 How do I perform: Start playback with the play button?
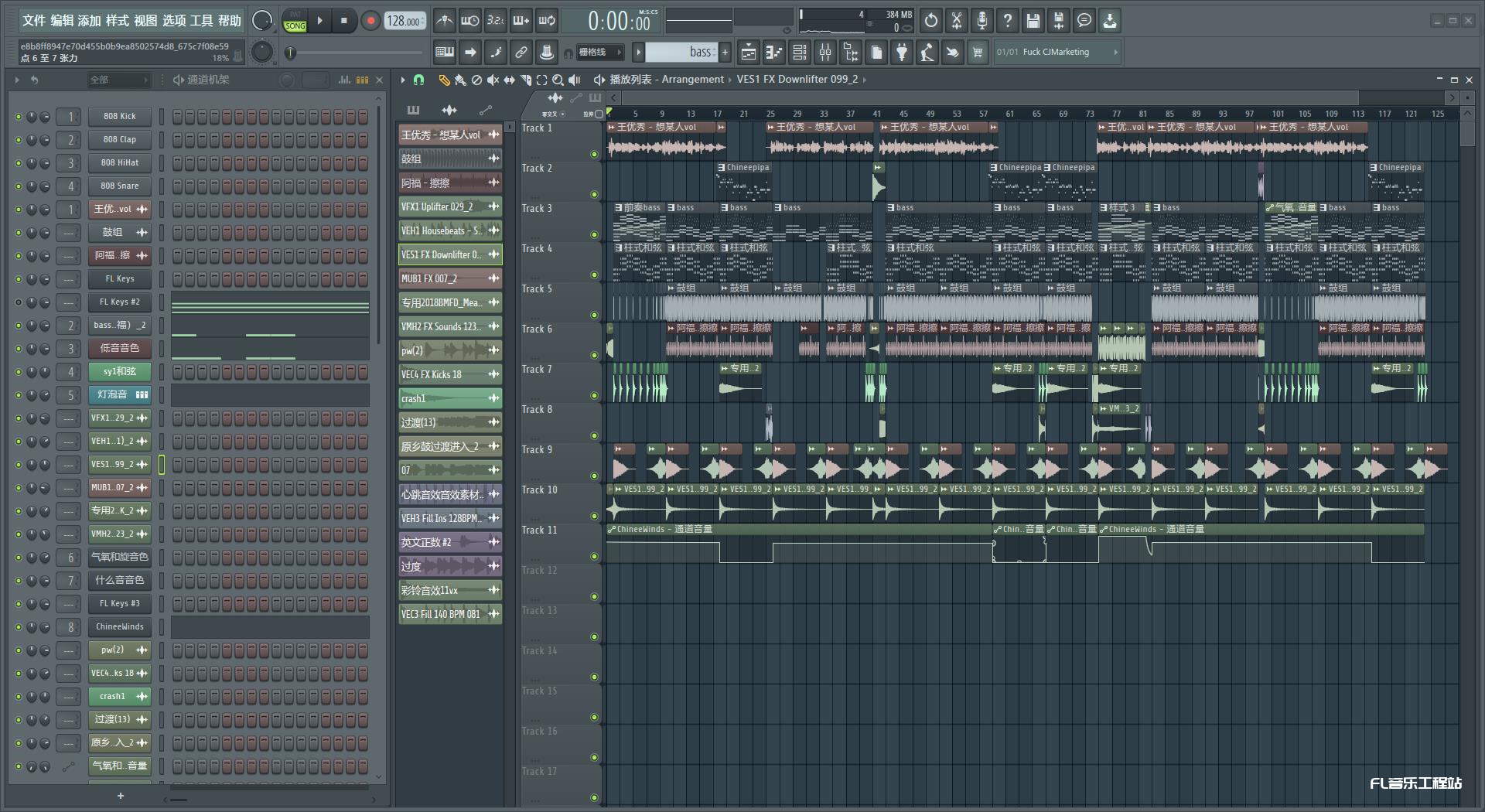pyautogui.click(x=320, y=21)
